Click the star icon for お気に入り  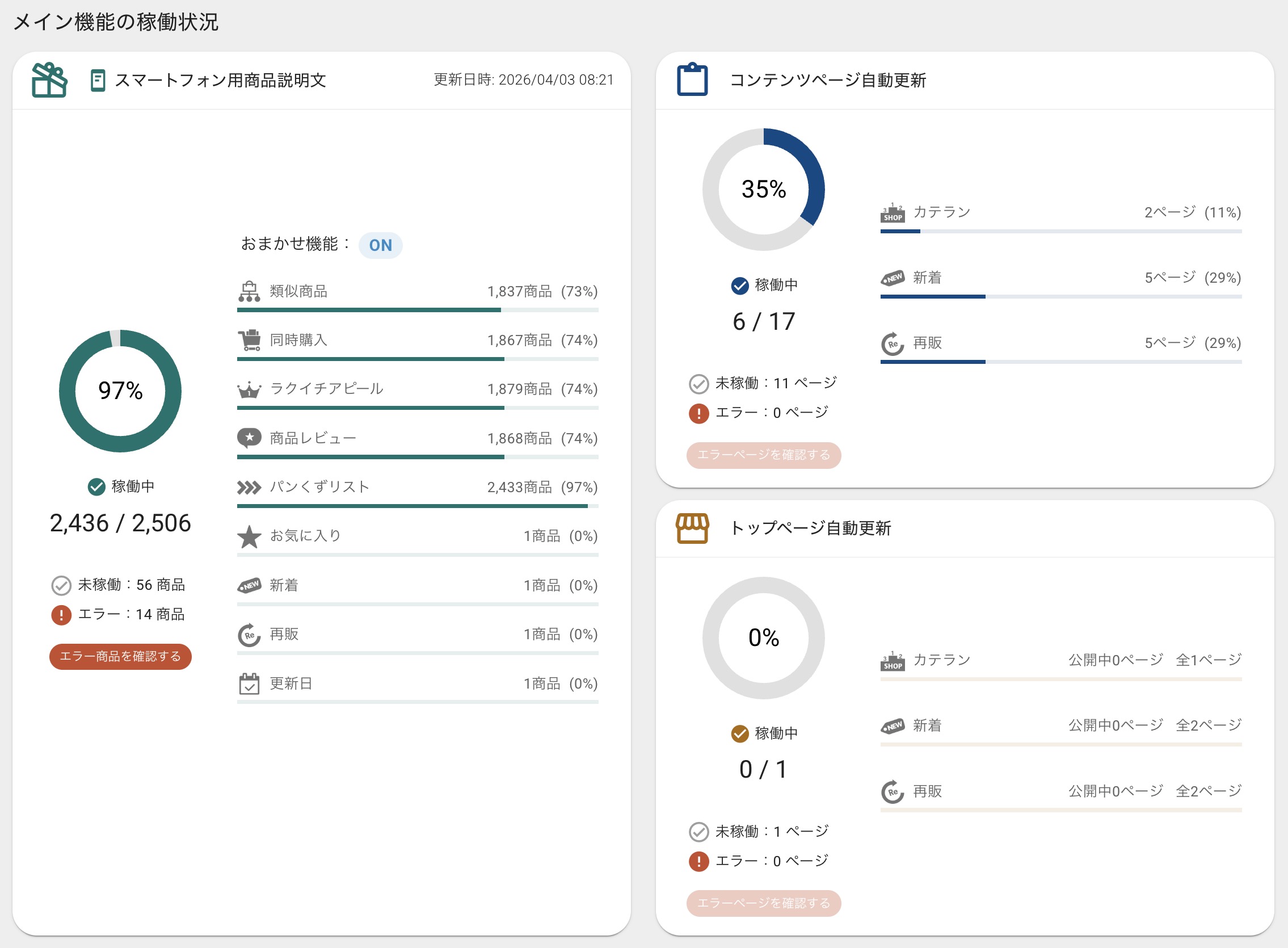click(249, 536)
